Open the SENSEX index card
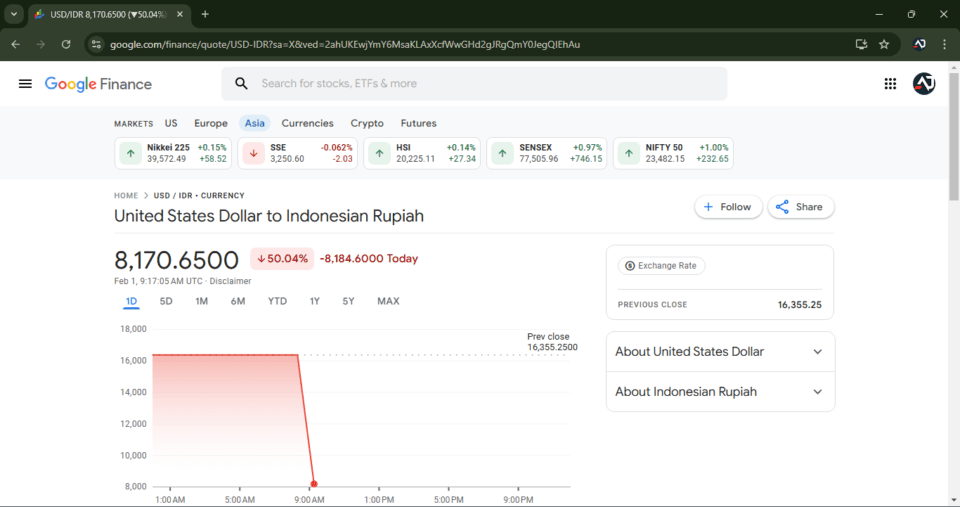Viewport: 960px width, 507px height. coord(547,153)
